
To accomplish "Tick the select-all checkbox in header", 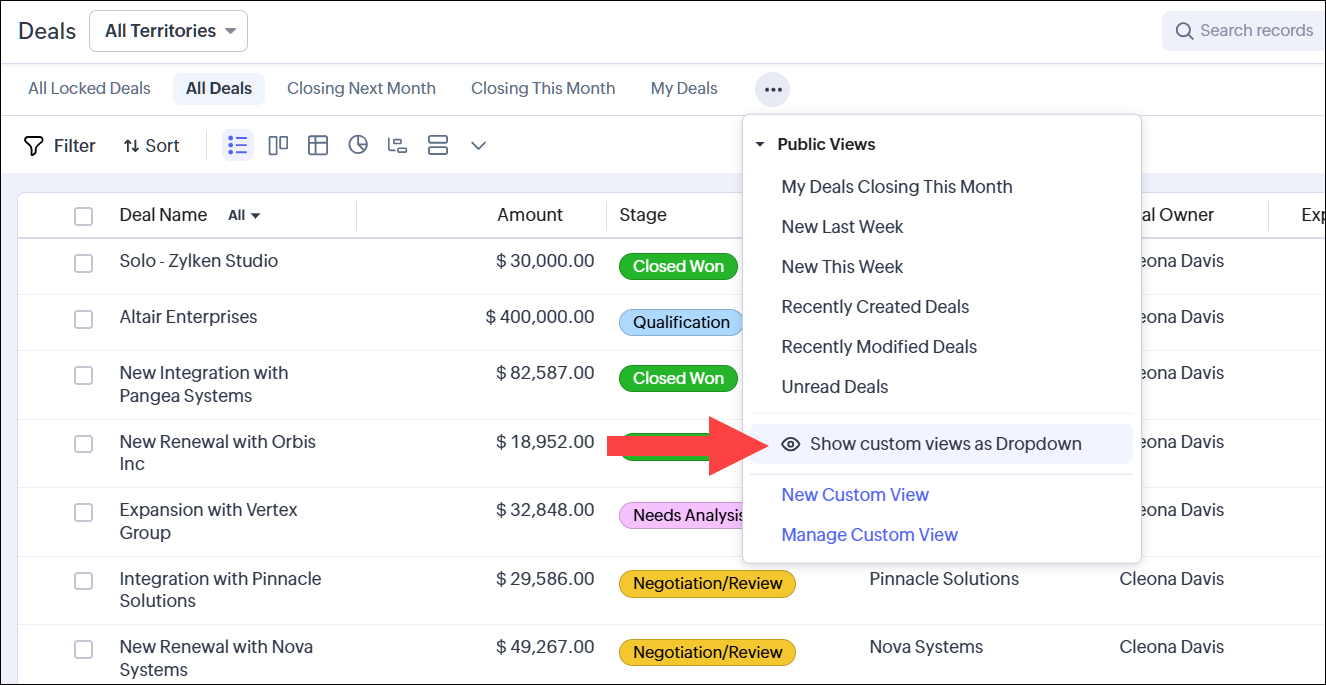I will (83, 216).
